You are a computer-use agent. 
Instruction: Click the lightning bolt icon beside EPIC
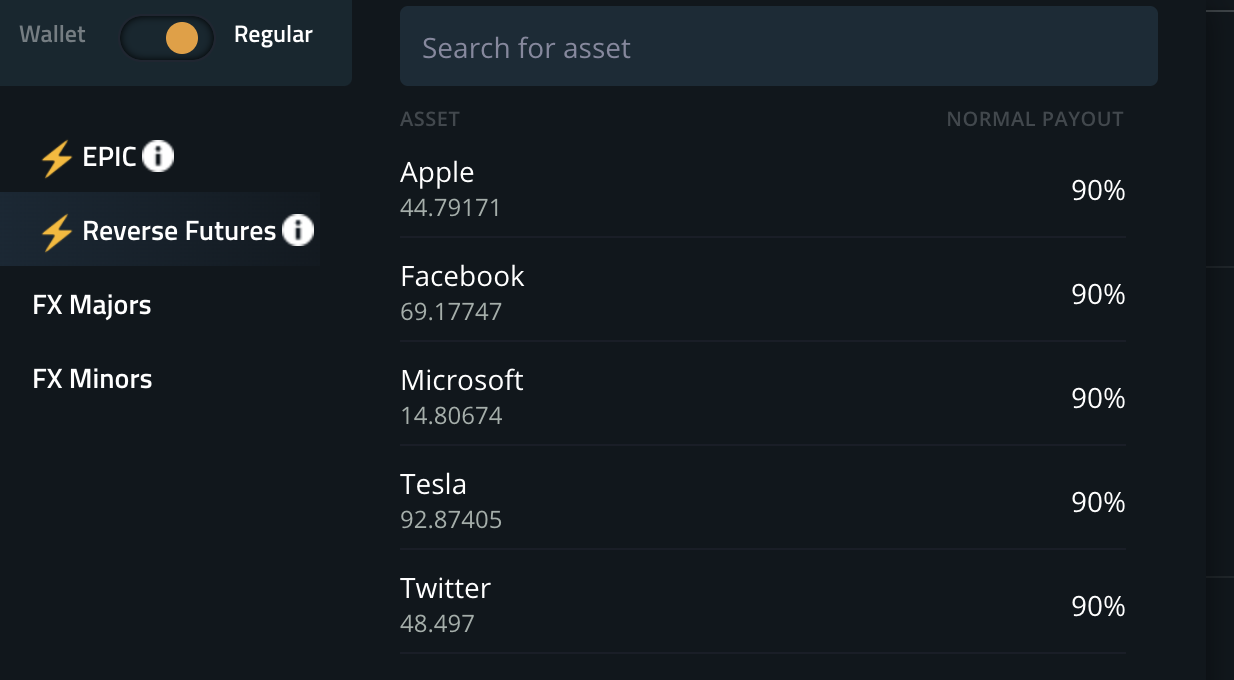coord(57,158)
